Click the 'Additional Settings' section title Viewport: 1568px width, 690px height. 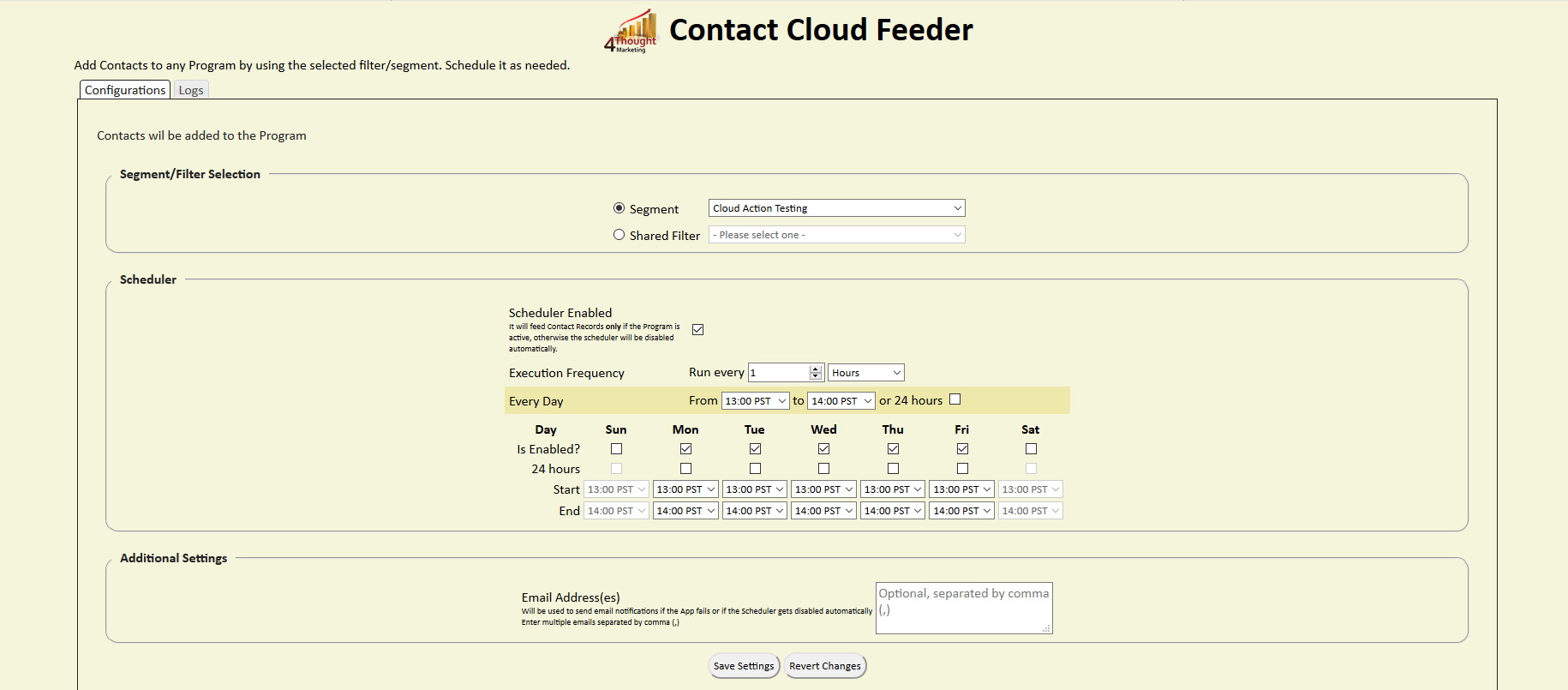point(174,558)
